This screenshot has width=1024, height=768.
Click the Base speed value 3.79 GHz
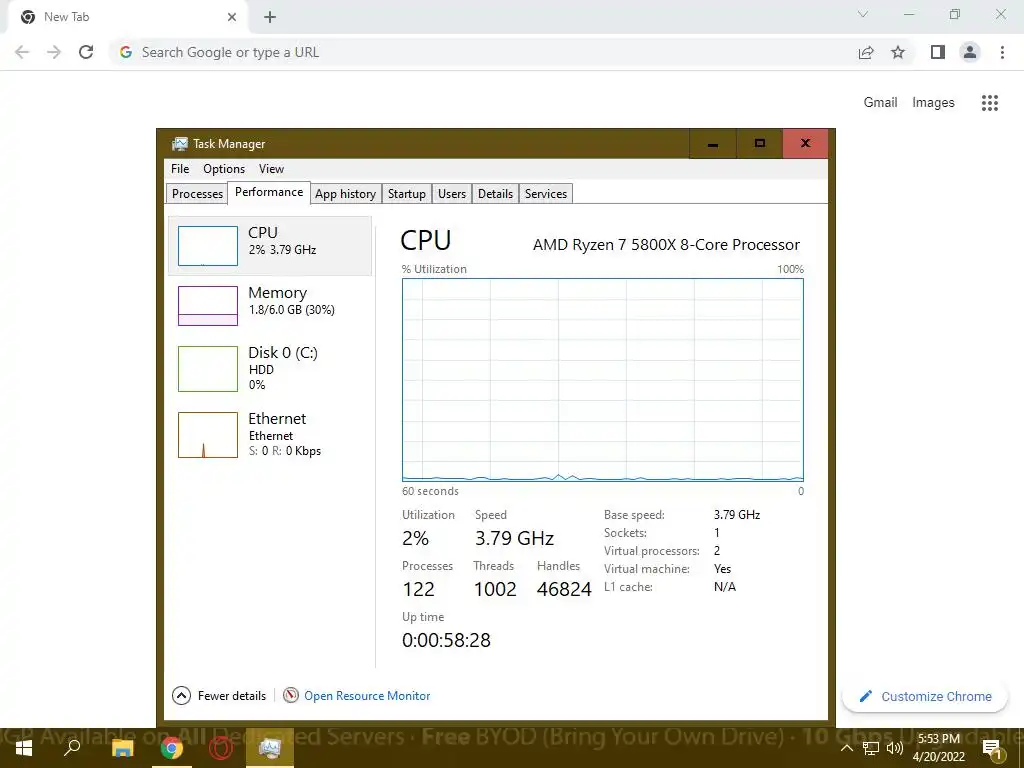pos(737,515)
